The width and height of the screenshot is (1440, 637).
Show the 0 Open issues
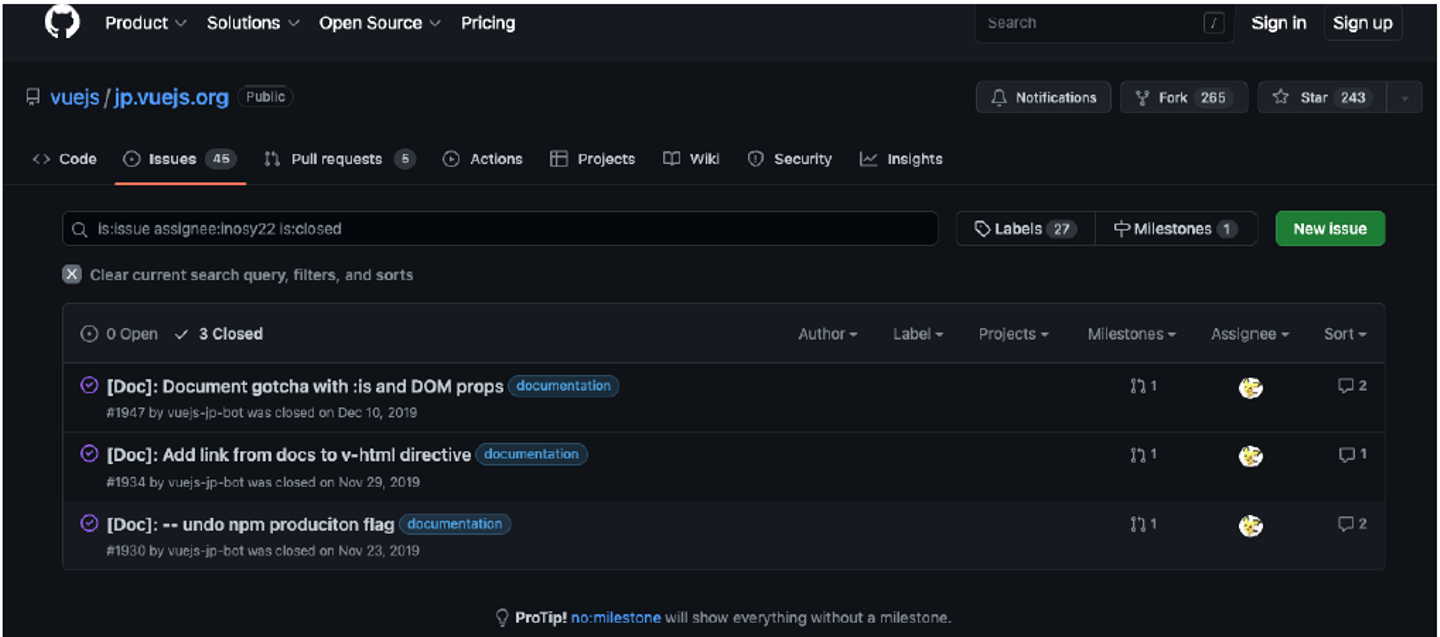(x=120, y=334)
